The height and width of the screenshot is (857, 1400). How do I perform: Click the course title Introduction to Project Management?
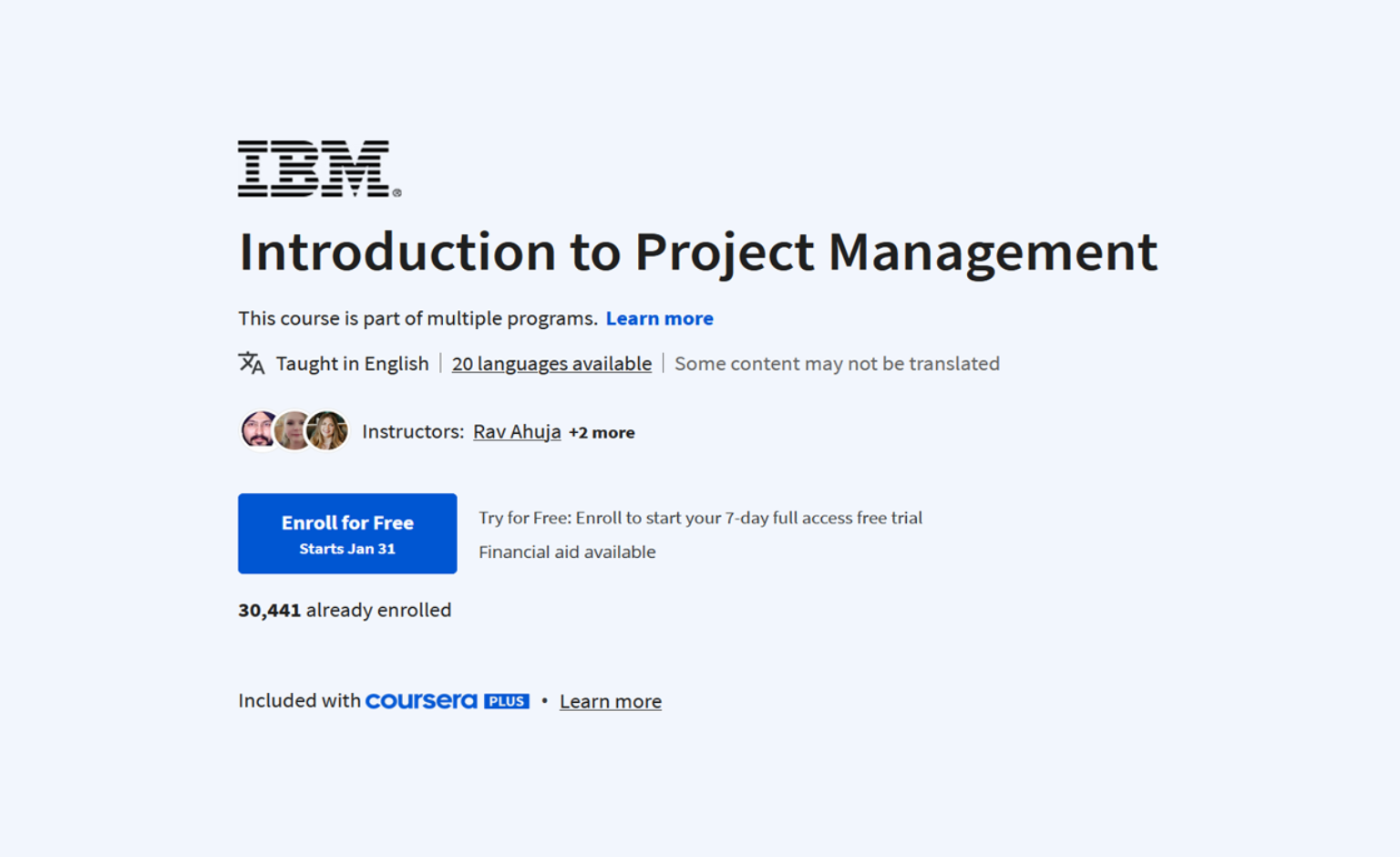click(697, 253)
